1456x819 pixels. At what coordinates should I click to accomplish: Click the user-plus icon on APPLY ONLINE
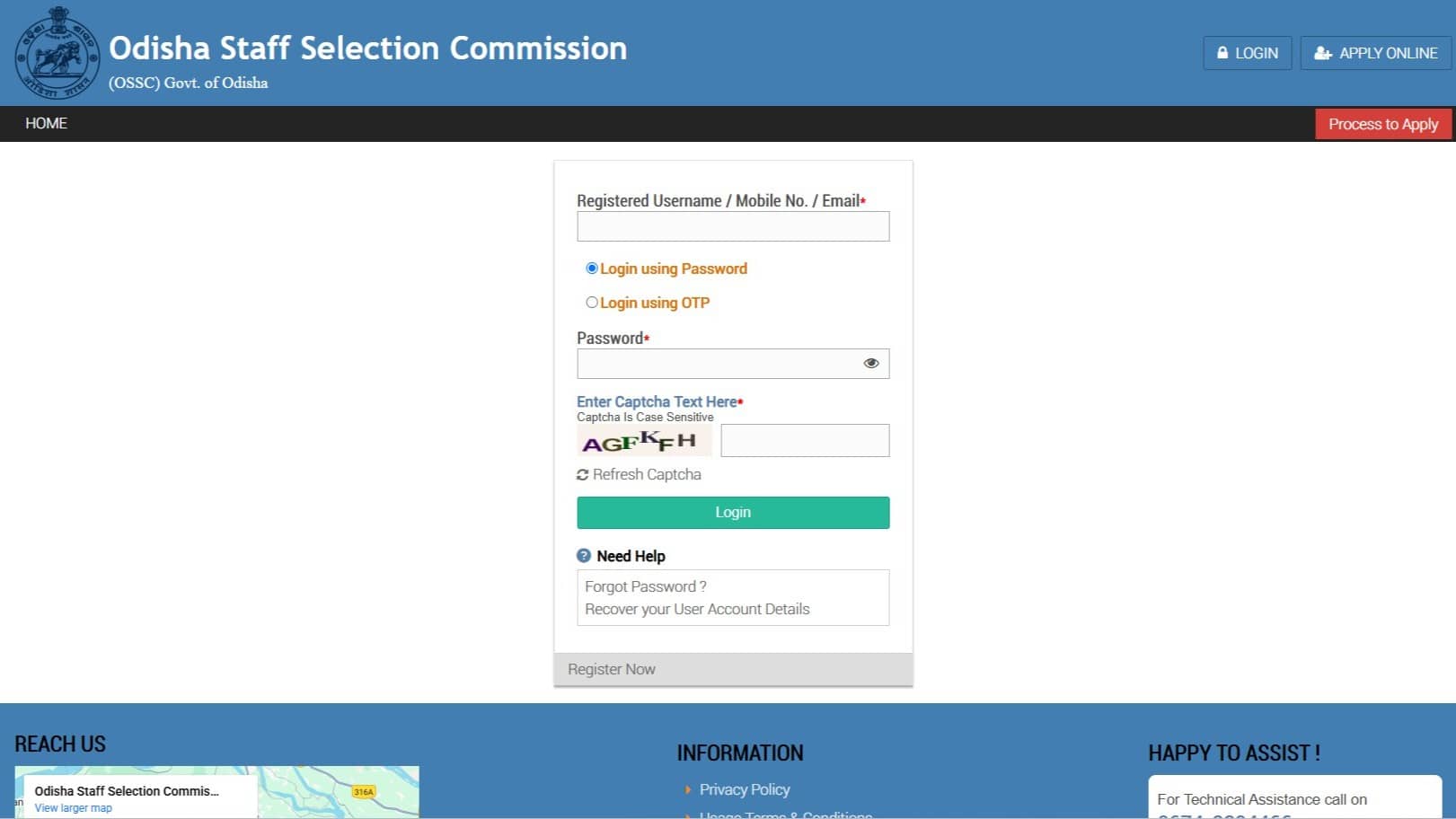1323,53
